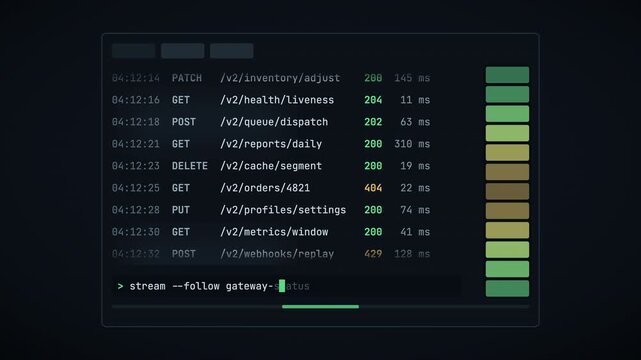Click the timestamp '04:12:28'
Image resolution: width=641 pixels, height=360 pixels.
(x=136, y=210)
